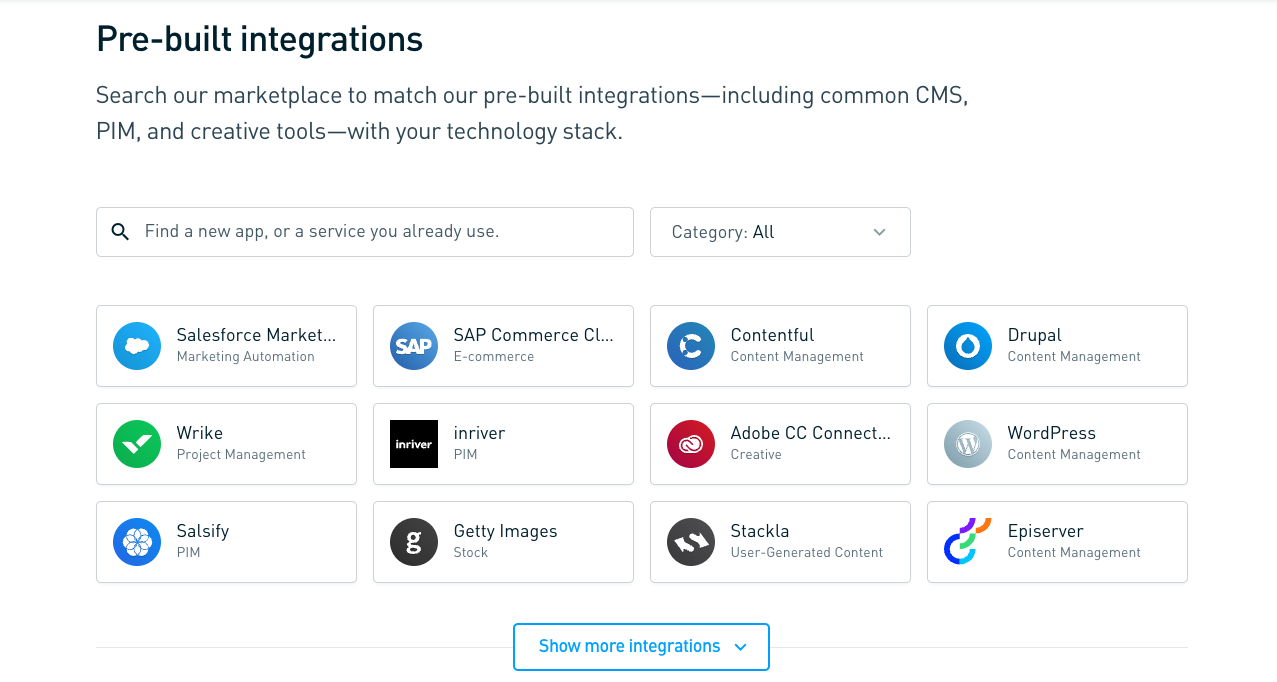Click the inriver black square logo
Screen dimensions: 1277x682
click(x=414, y=444)
